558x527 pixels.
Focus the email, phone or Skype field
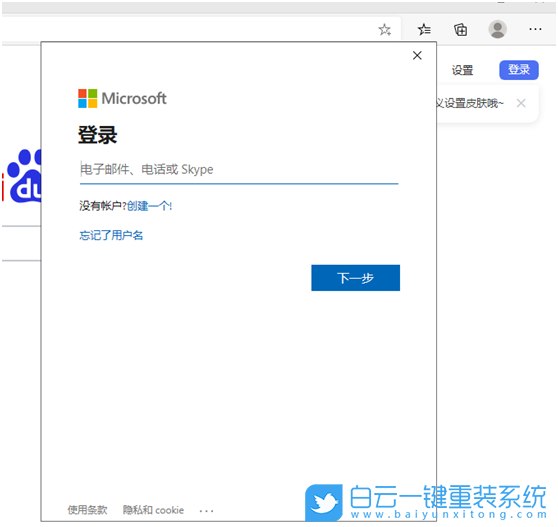pyautogui.click(x=239, y=170)
